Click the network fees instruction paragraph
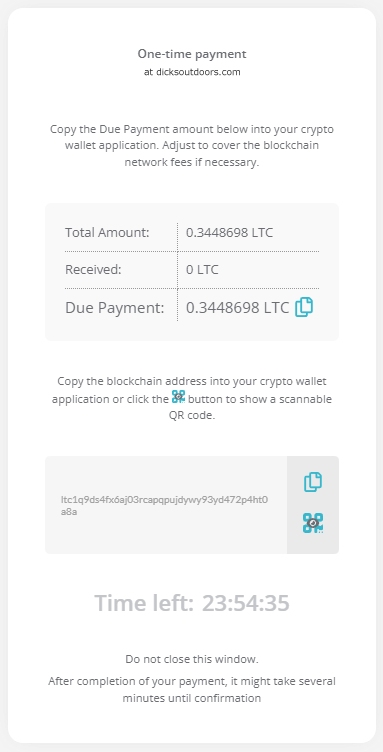 tap(192, 146)
